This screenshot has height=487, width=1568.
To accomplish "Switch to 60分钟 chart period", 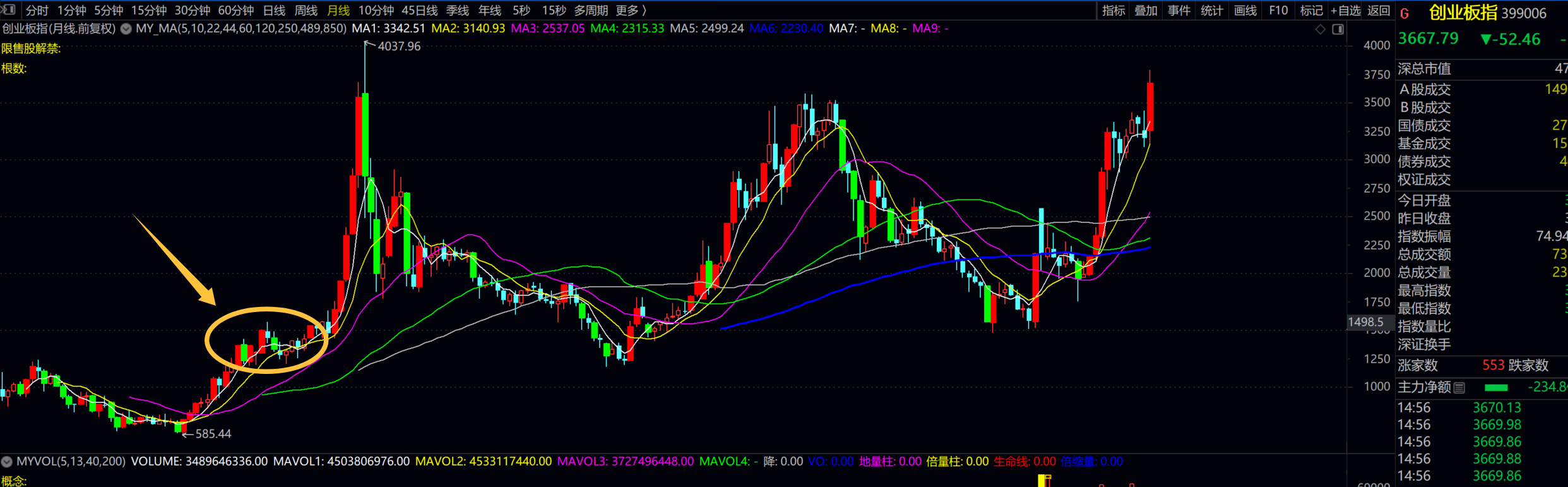I will [x=235, y=10].
